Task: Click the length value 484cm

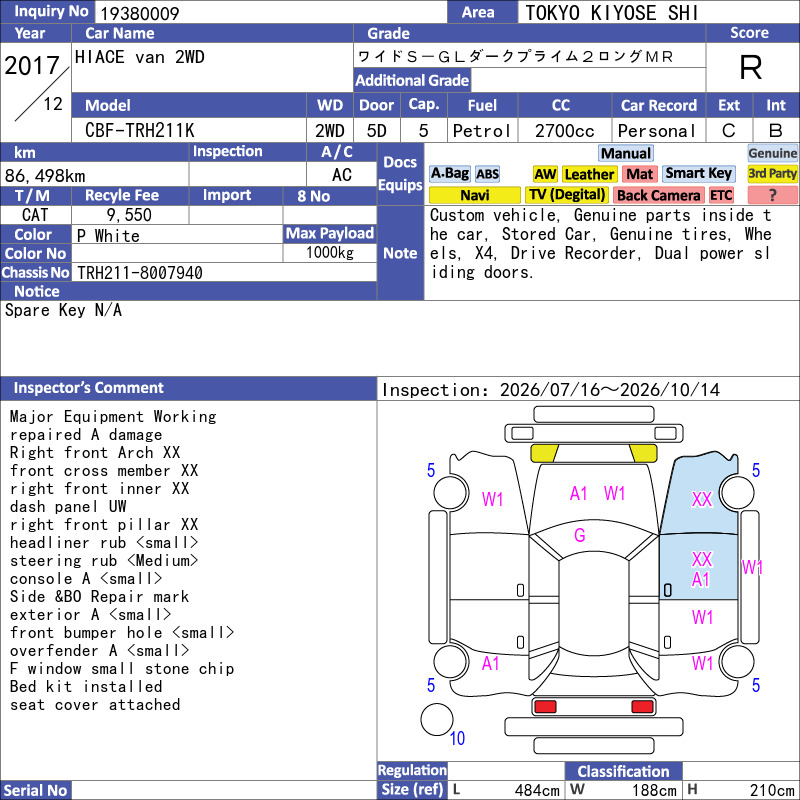Action: pos(537,790)
